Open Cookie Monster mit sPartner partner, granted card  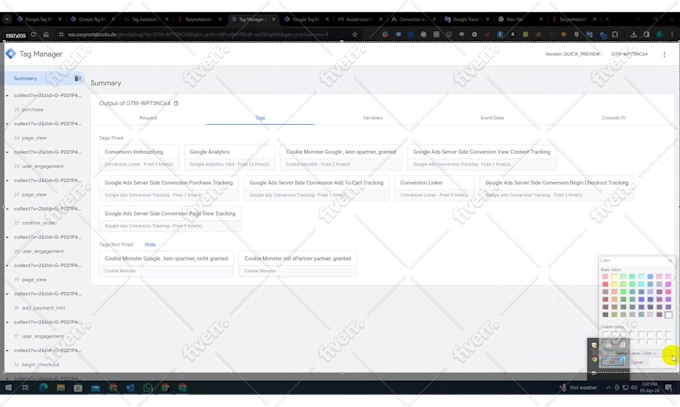pyautogui.click(x=298, y=263)
